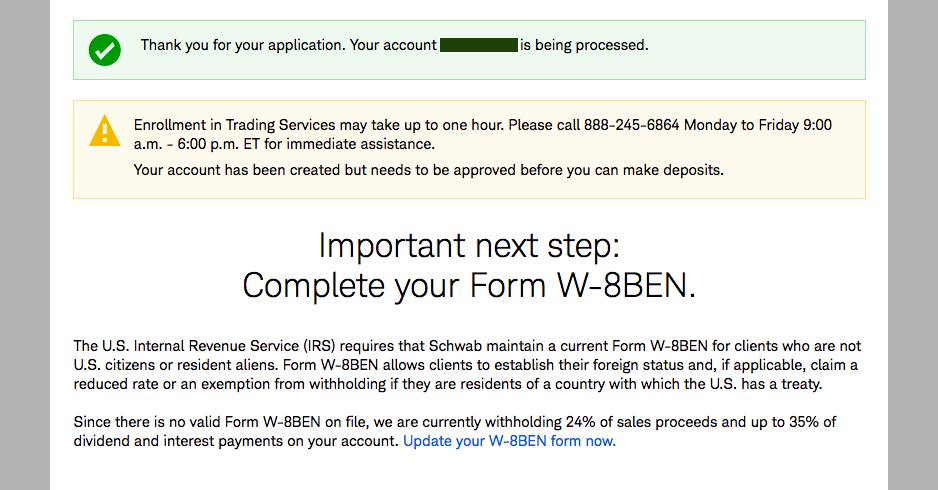
Task: Open the Update your W-8BEN form now link
Action: [x=509, y=441]
